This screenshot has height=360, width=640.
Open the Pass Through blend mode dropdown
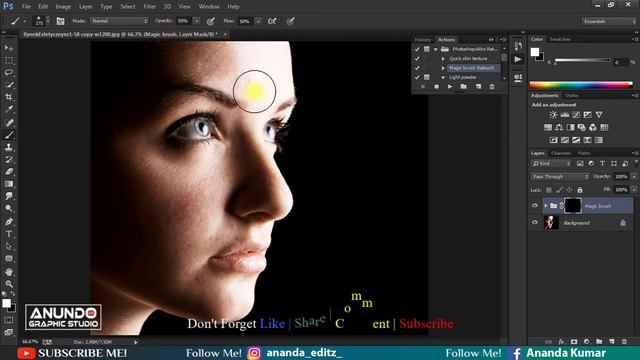pyautogui.click(x=560, y=176)
